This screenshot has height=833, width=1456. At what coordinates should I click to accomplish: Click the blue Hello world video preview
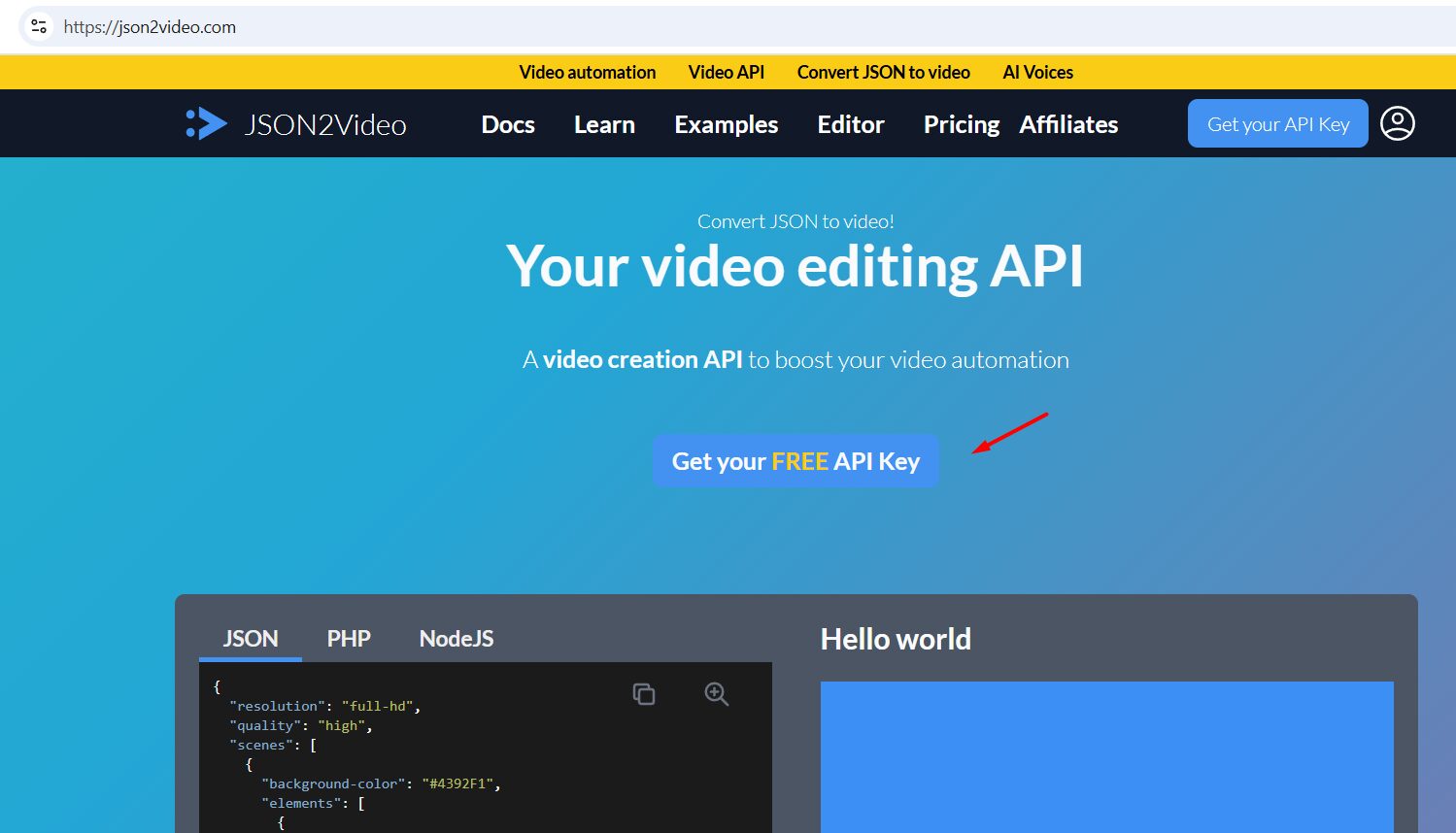pos(1107,757)
